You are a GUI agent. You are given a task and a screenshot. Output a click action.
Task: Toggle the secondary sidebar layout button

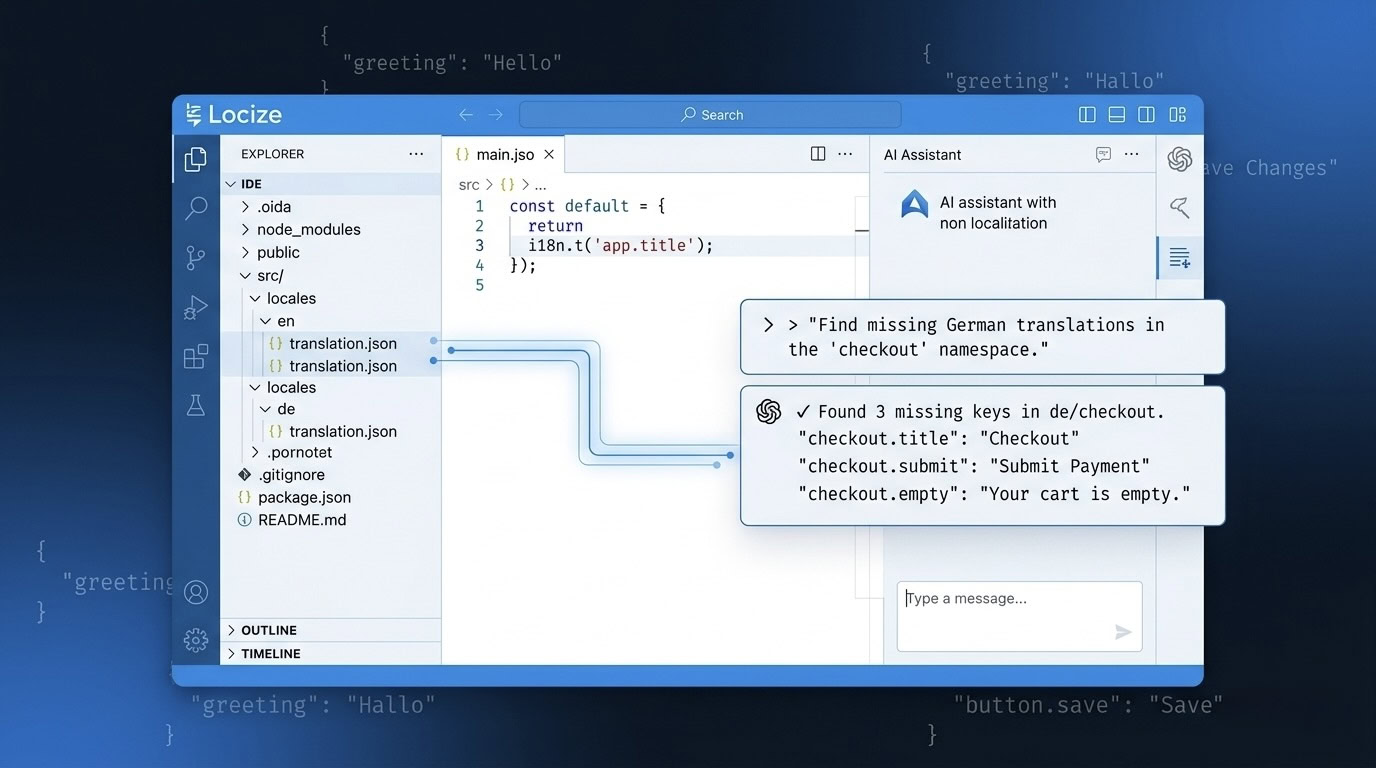(1147, 115)
